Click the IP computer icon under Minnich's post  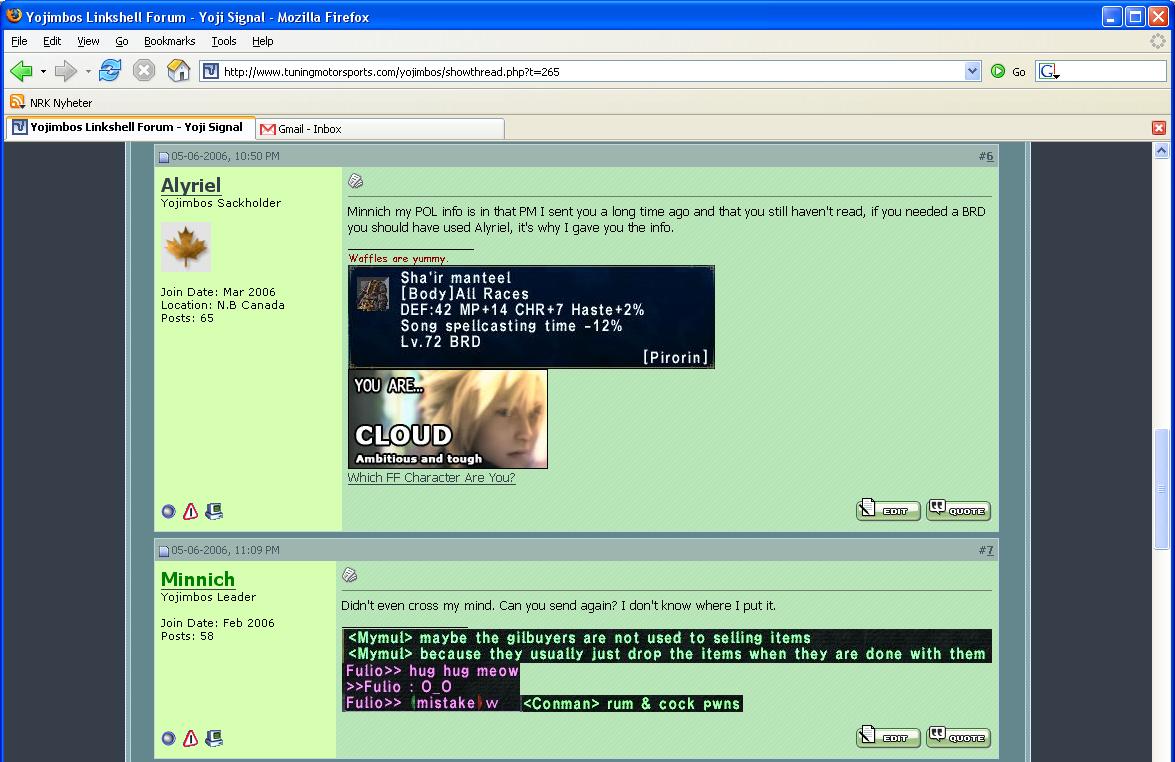coord(213,739)
